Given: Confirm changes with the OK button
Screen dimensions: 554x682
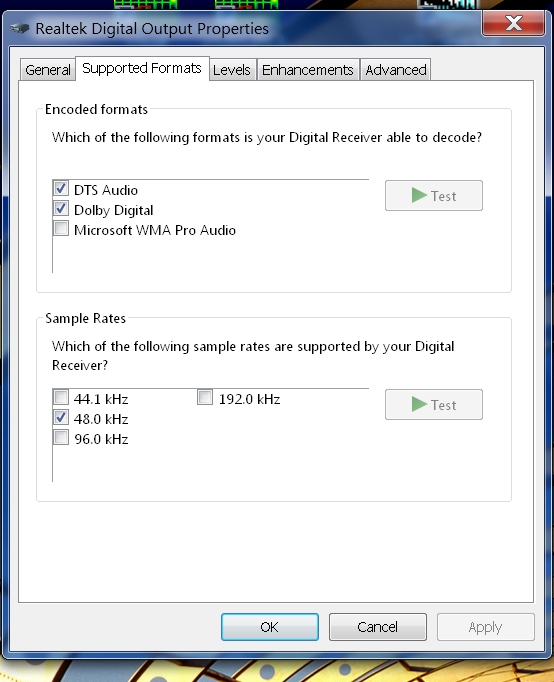Looking at the screenshot, I should pos(270,627).
